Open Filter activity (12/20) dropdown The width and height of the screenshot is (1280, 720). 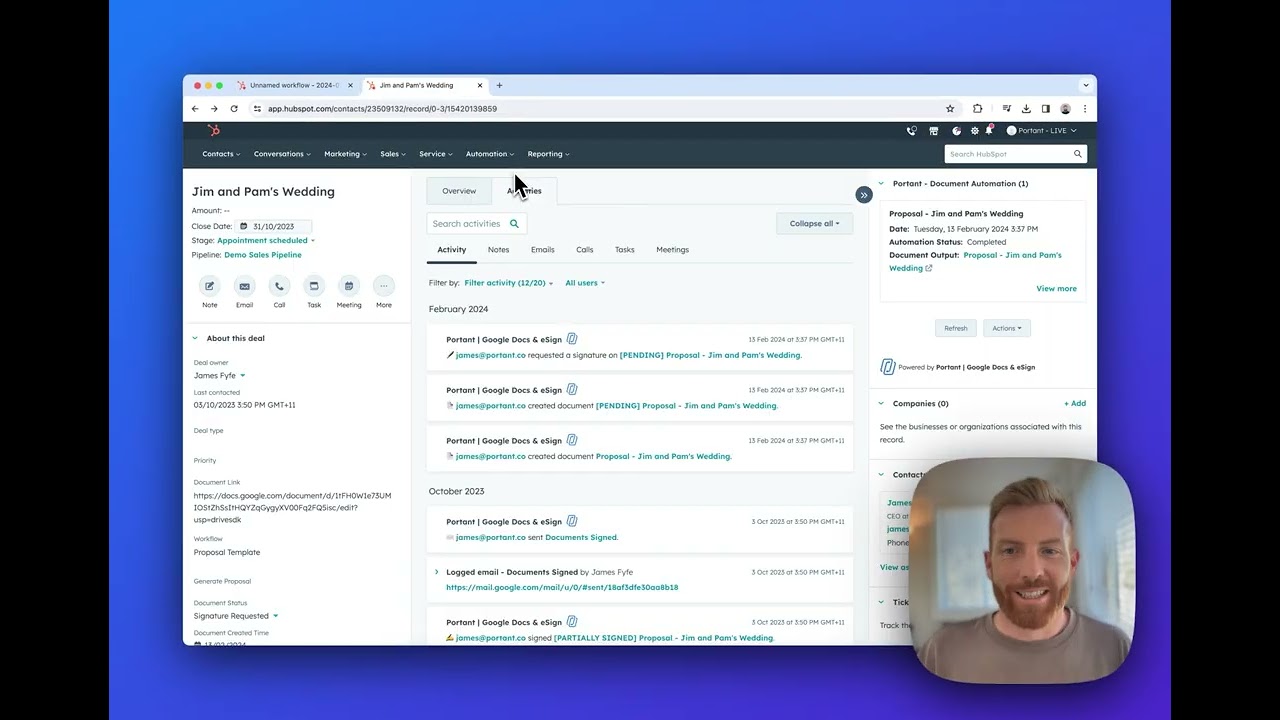click(508, 283)
